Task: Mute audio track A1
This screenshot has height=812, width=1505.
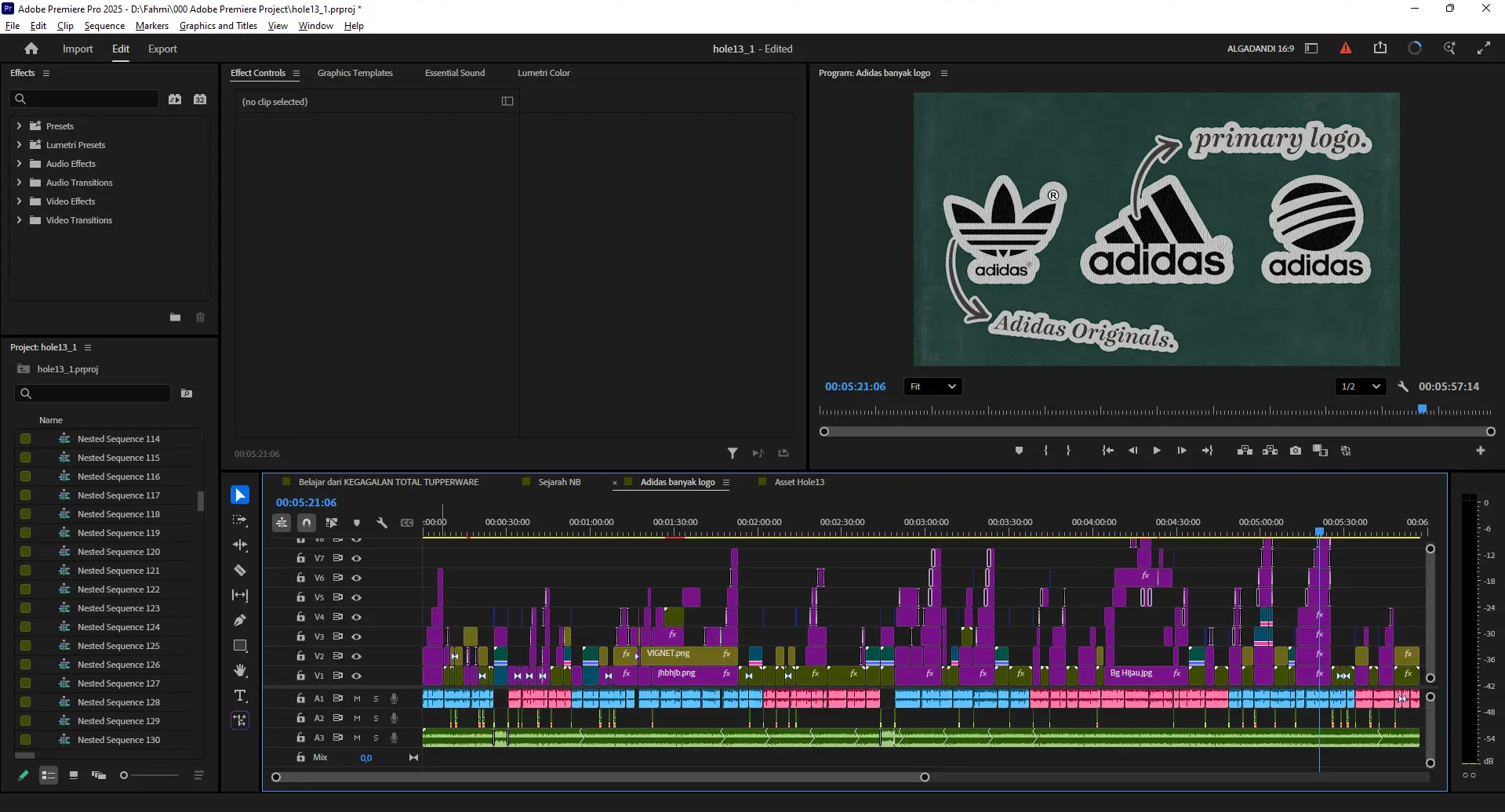Action: [357, 698]
